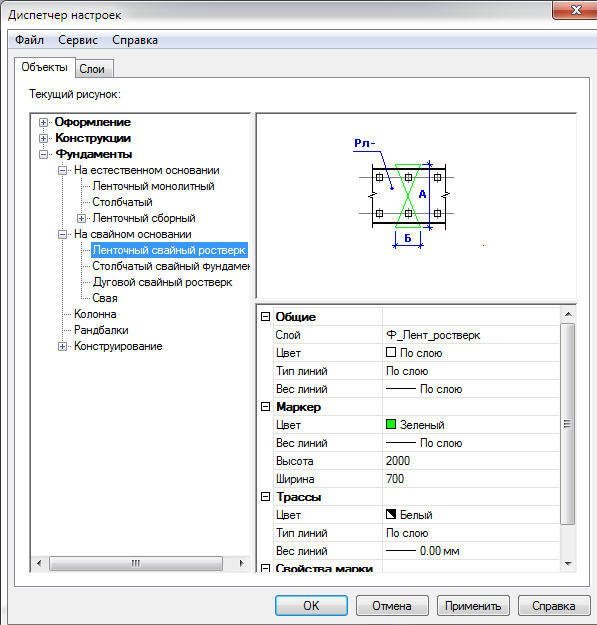Screen dimensions: 597x625
Task: Click the Высота value field 2000
Action: [x=471, y=461]
